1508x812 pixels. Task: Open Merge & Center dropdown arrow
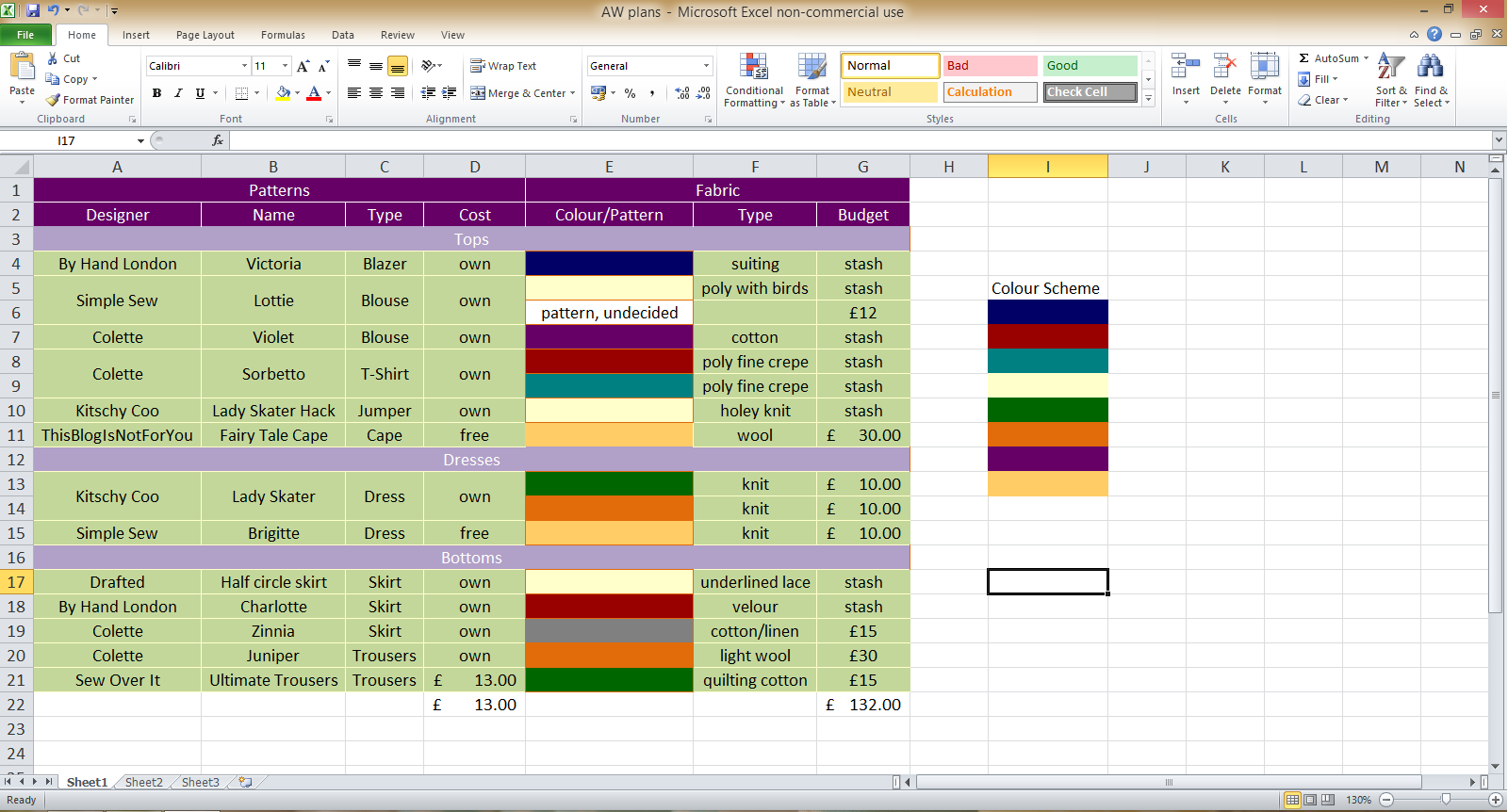click(572, 93)
